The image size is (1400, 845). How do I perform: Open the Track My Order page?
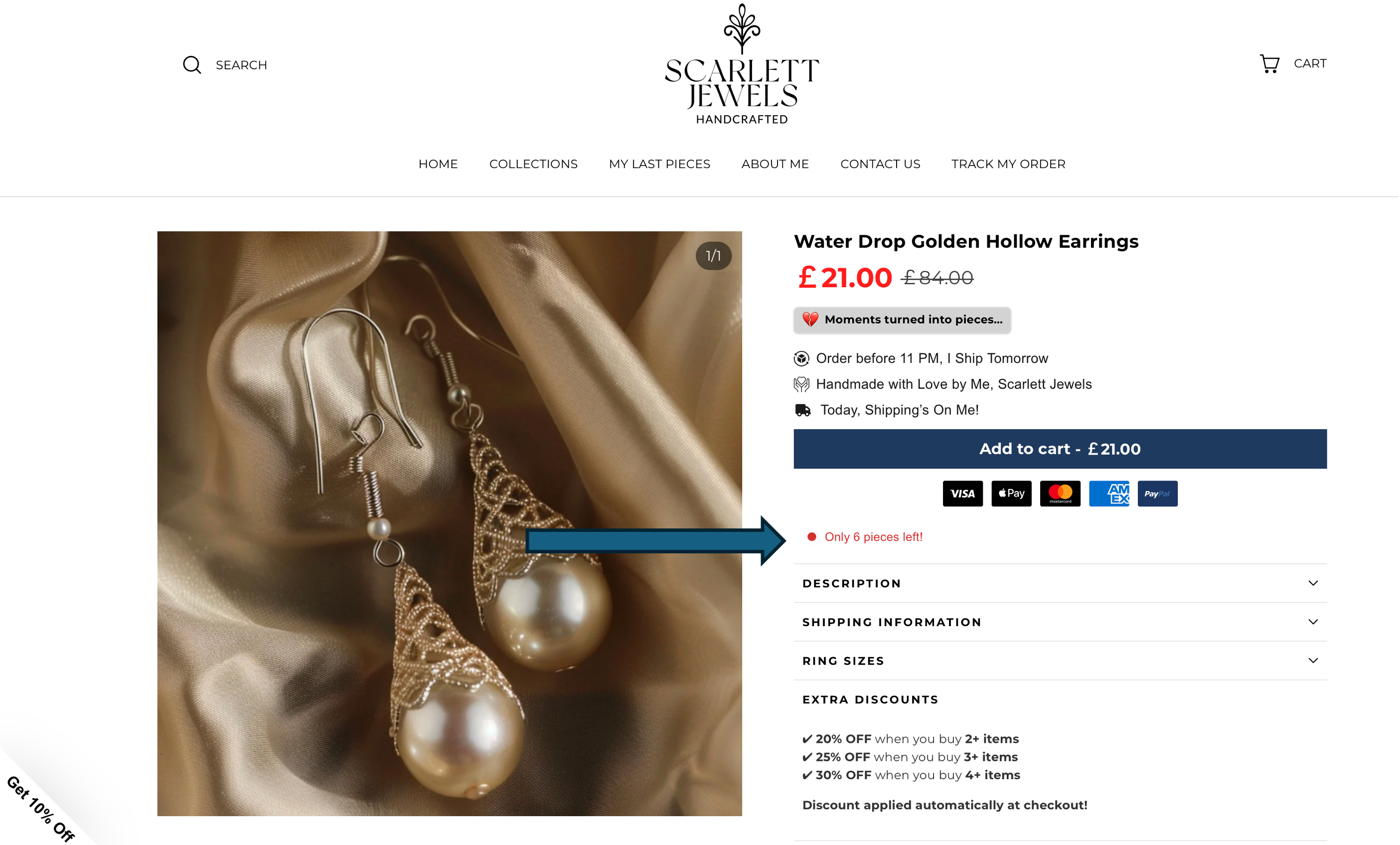1009,164
